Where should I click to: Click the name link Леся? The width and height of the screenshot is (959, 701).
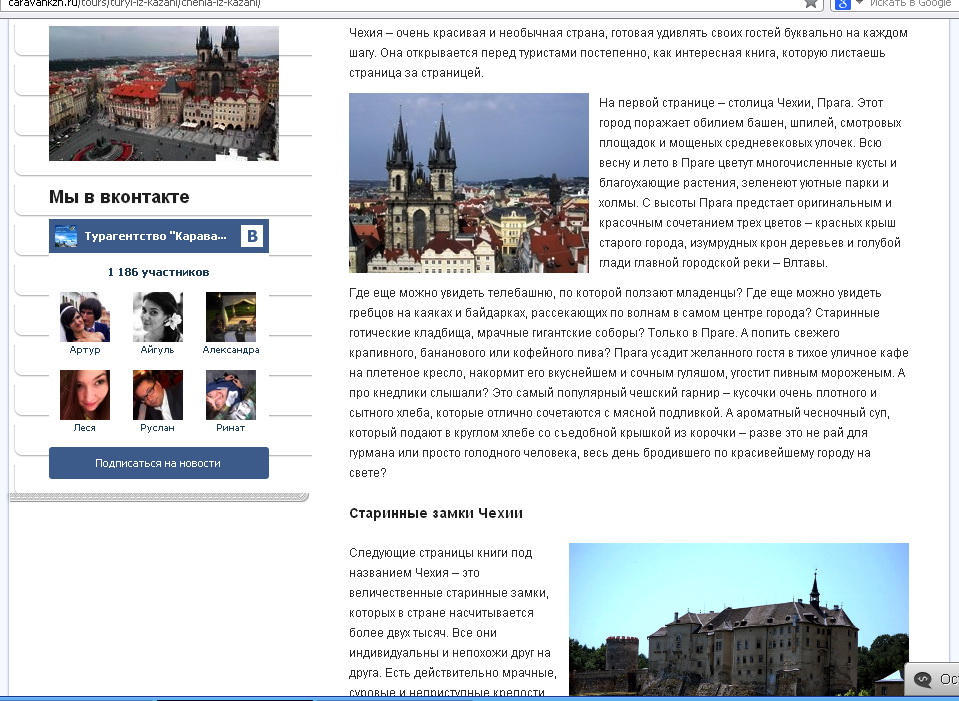pos(84,428)
